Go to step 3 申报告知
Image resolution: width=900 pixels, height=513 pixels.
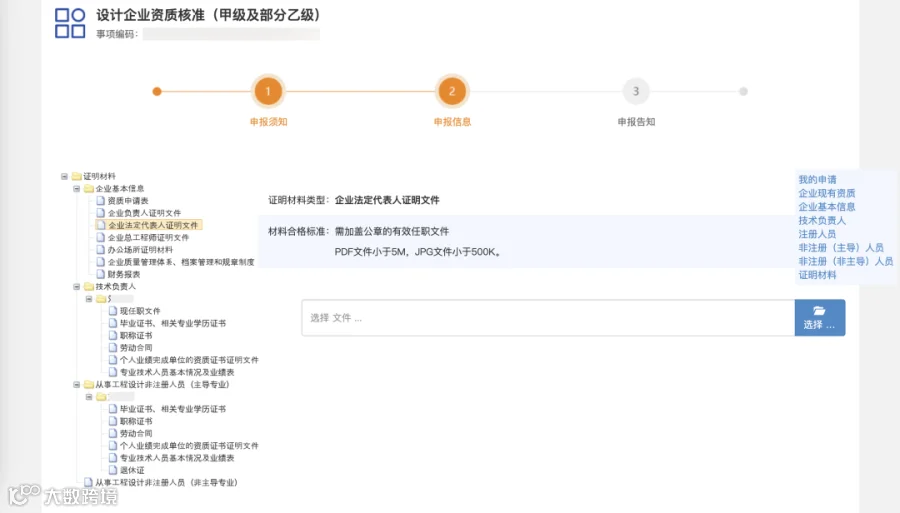pyautogui.click(x=636, y=91)
